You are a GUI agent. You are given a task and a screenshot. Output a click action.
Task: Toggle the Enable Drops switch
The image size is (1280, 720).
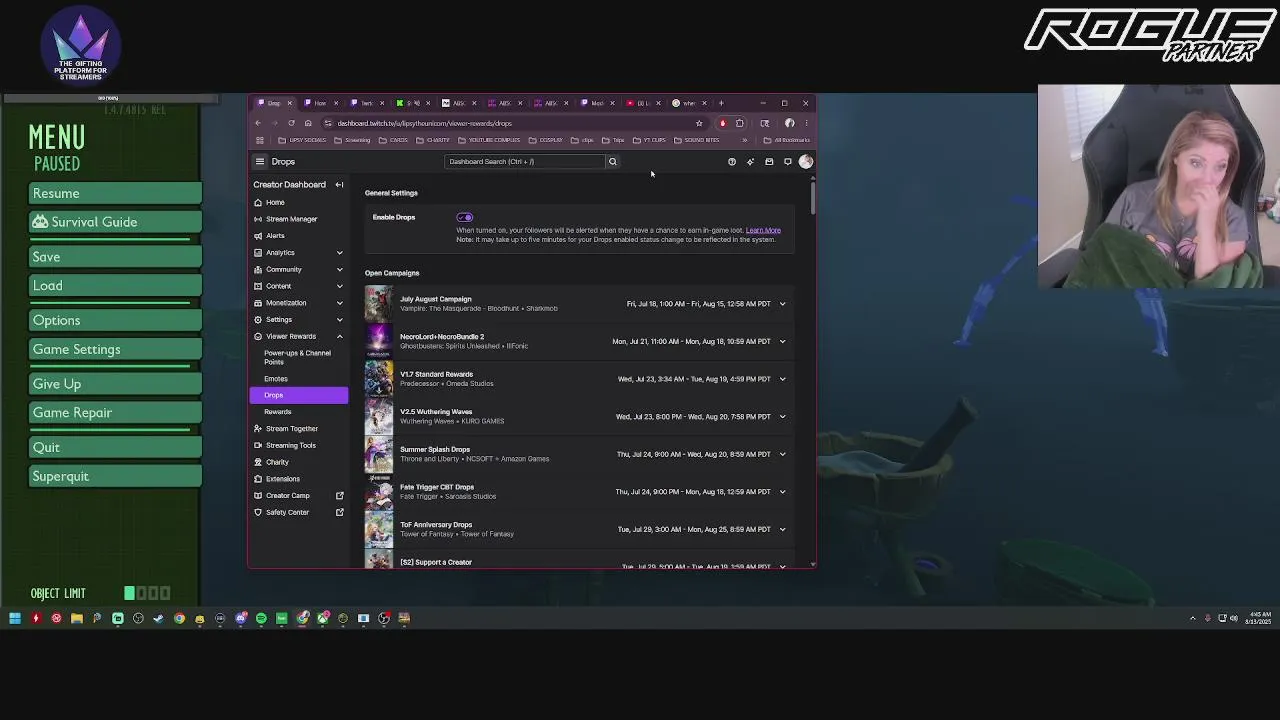[x=465, y=218]
